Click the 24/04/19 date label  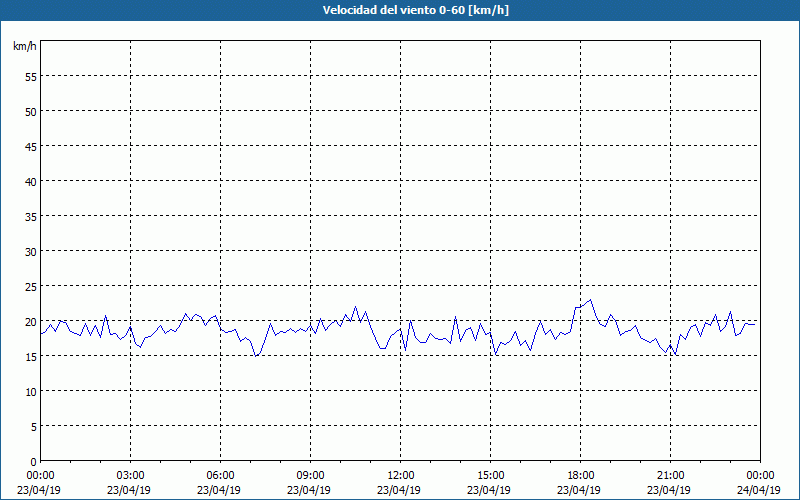(x=760, y=490)
